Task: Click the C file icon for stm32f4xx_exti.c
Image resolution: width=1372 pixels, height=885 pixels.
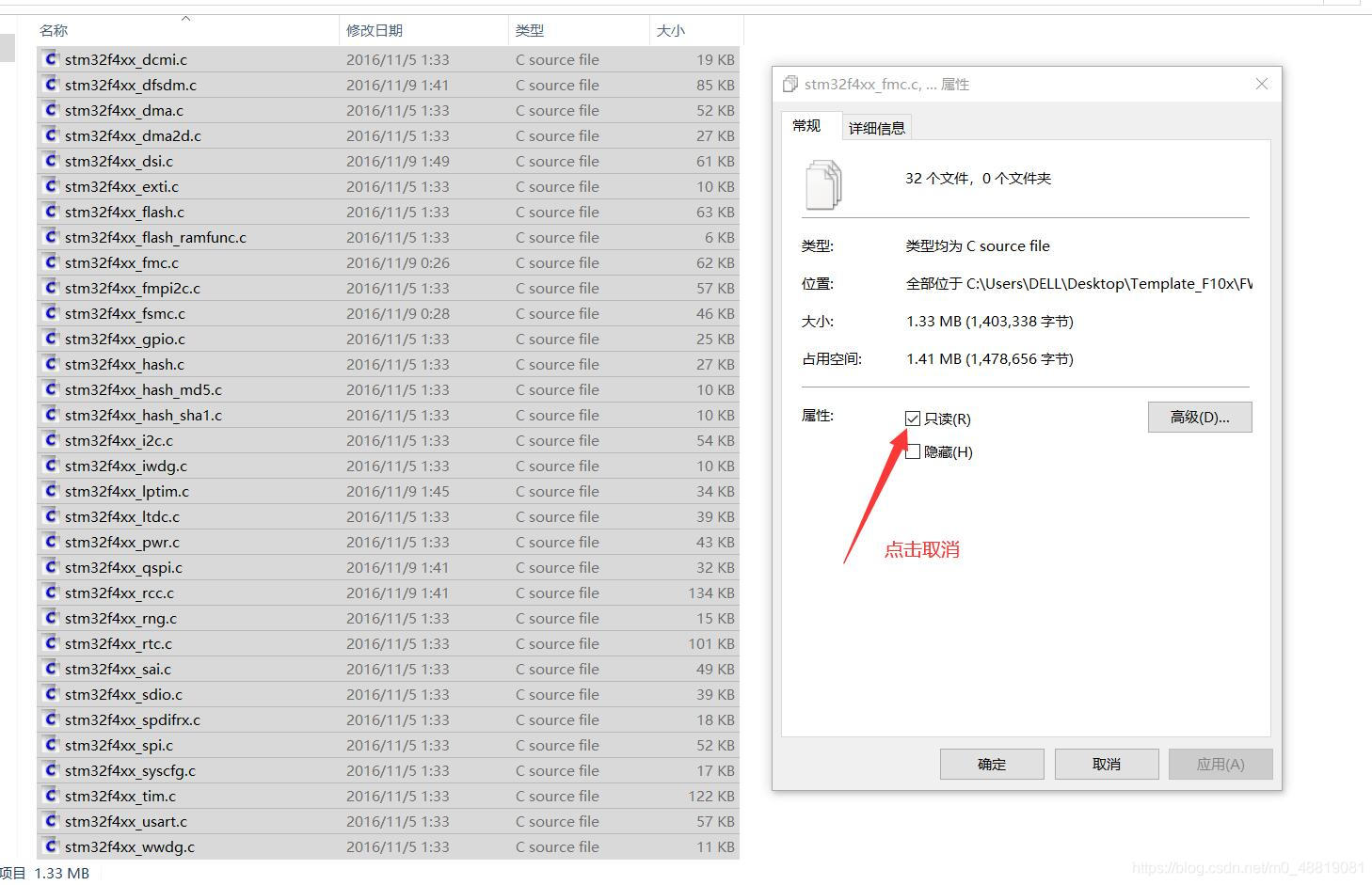Action: coord(51,185)
